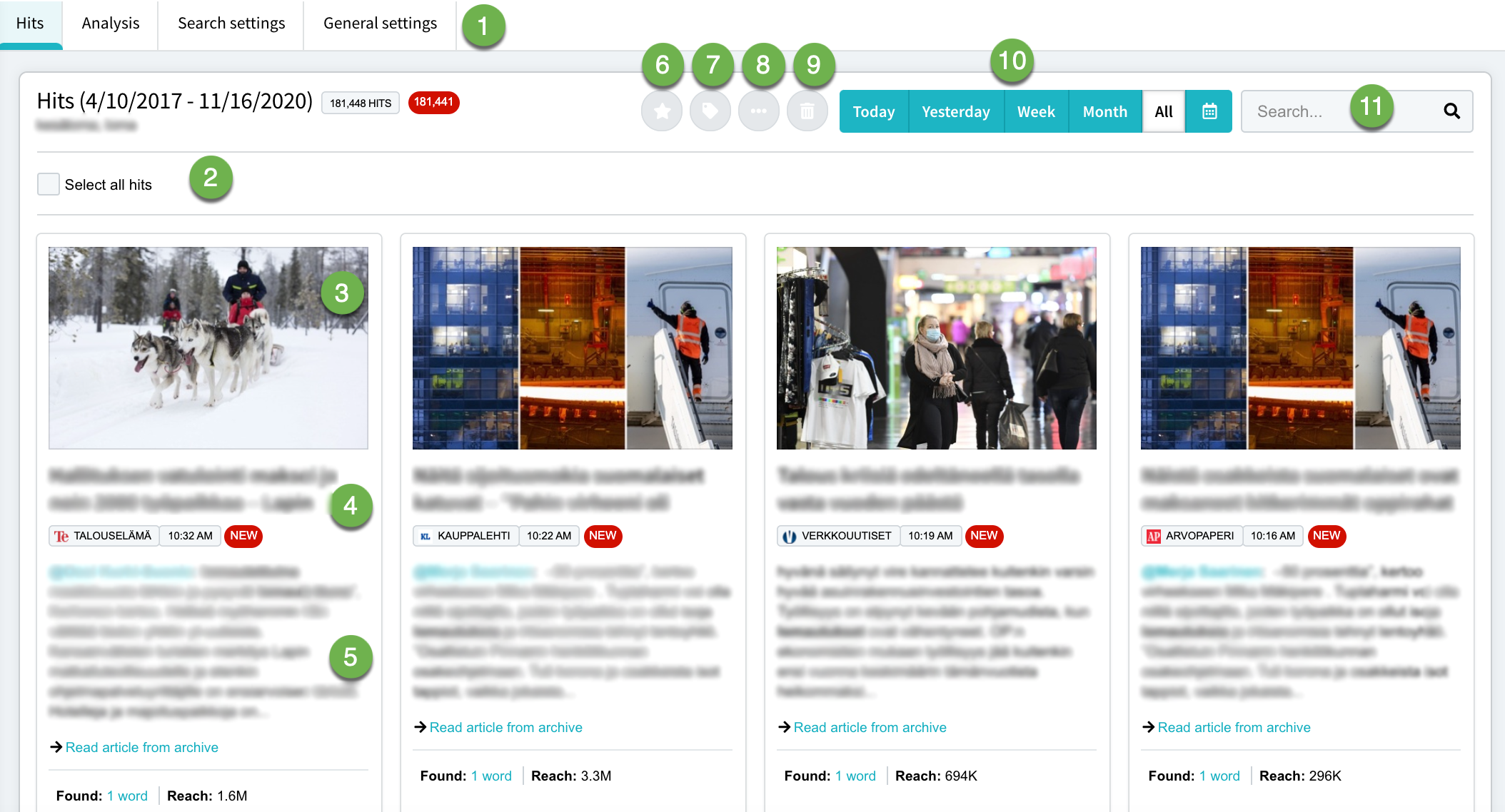Screen dimensions: 1505x812
Task: Tick the Select all hits checkbox
Action: (x=48, y=184)
